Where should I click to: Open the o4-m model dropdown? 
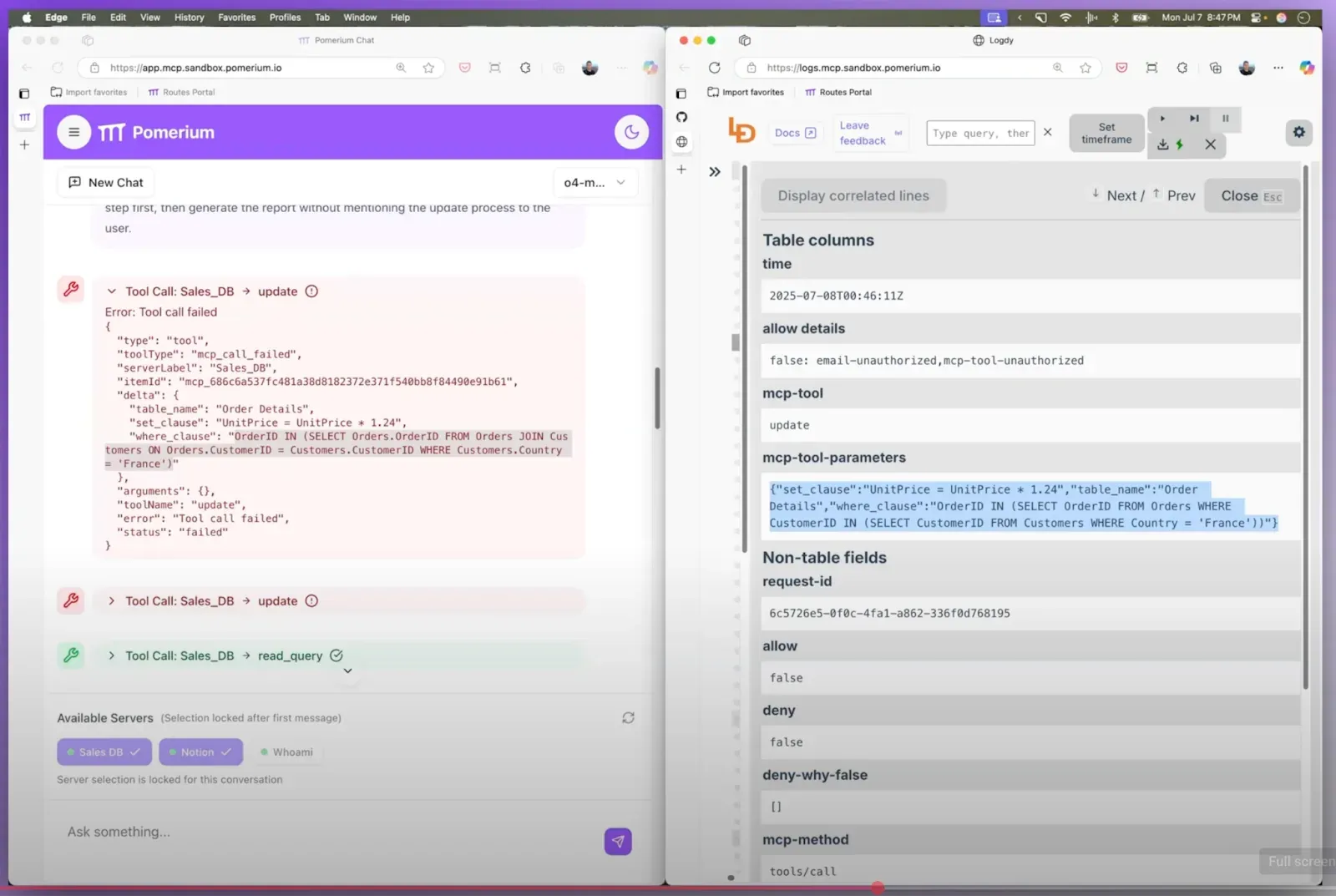click(x=595, y=182)
